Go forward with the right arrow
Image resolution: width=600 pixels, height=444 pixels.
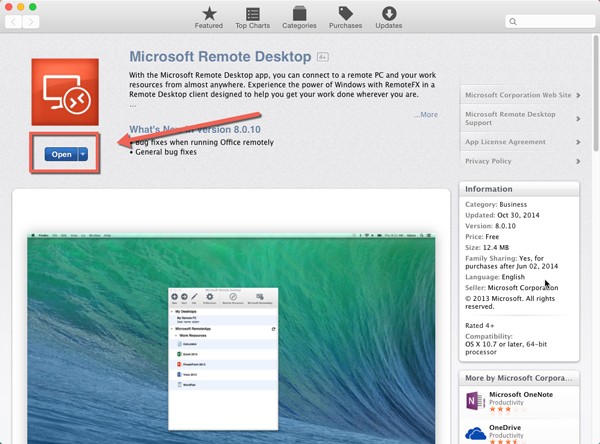point(31,22)
